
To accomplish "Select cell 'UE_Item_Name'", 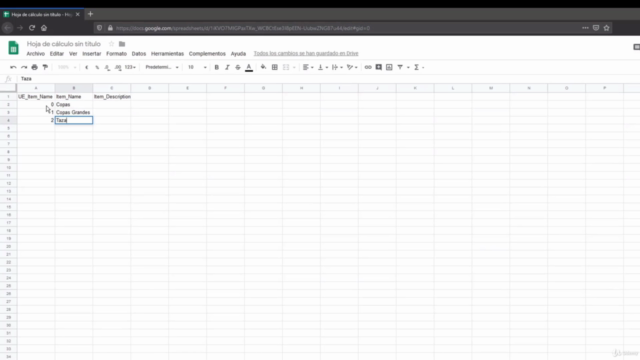I will point(36,97).
